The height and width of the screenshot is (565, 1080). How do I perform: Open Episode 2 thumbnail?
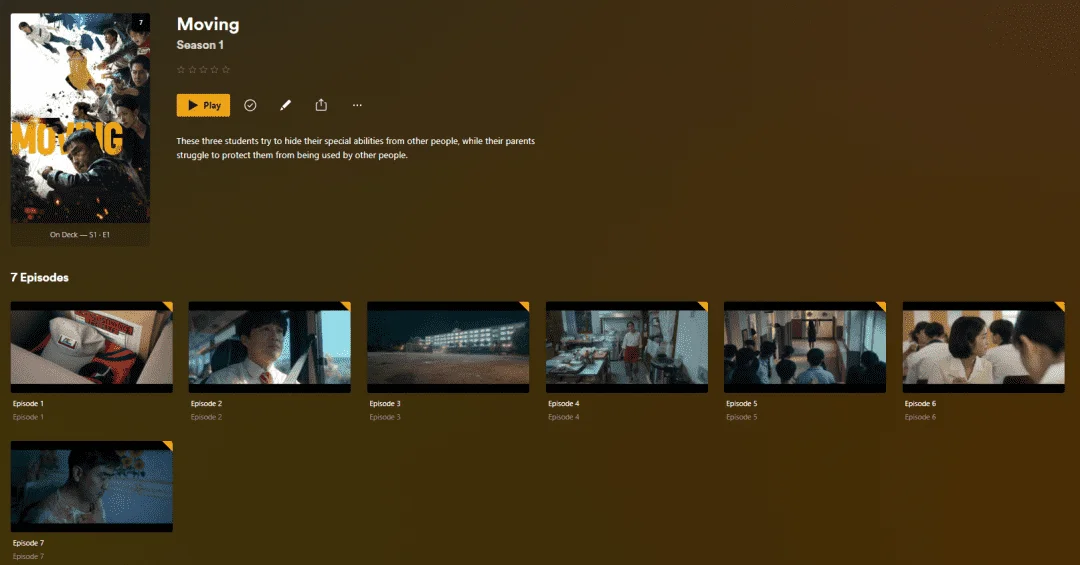pos(270,347)
